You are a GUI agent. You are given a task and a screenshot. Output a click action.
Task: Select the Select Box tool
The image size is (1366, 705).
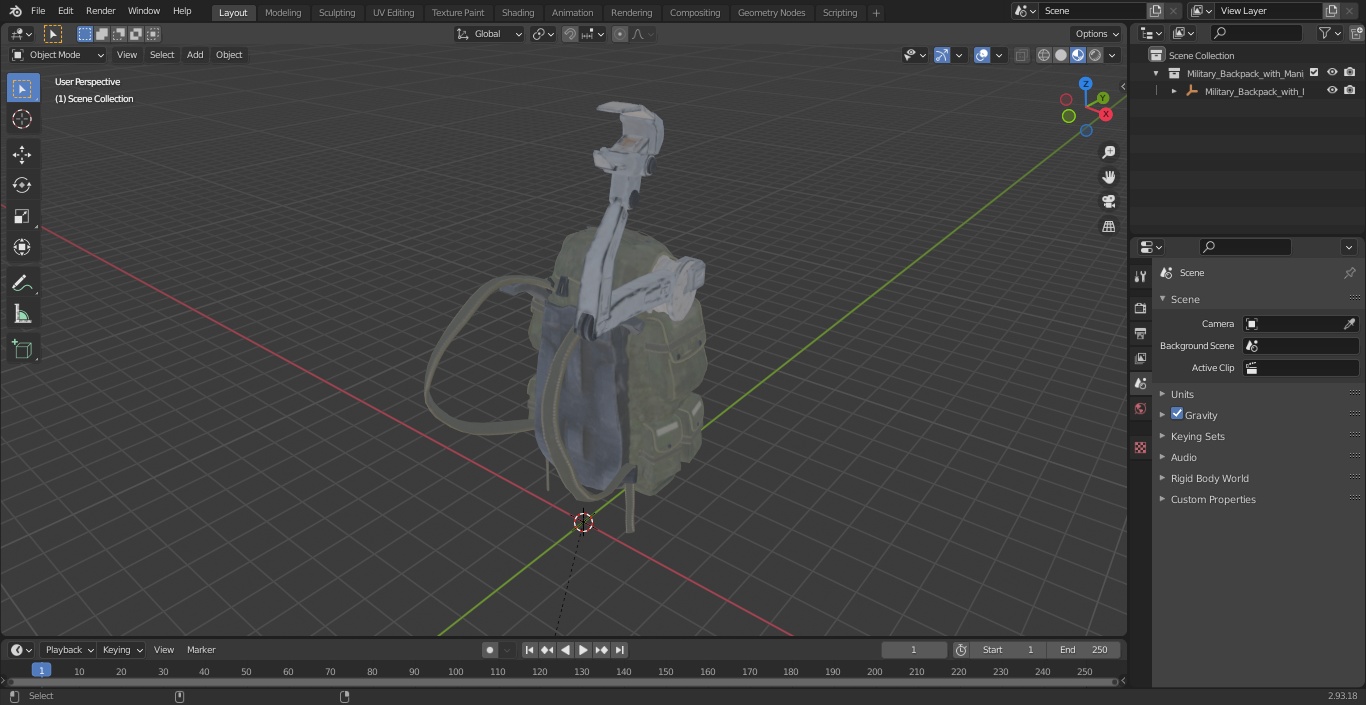click(x=22, y=88)
